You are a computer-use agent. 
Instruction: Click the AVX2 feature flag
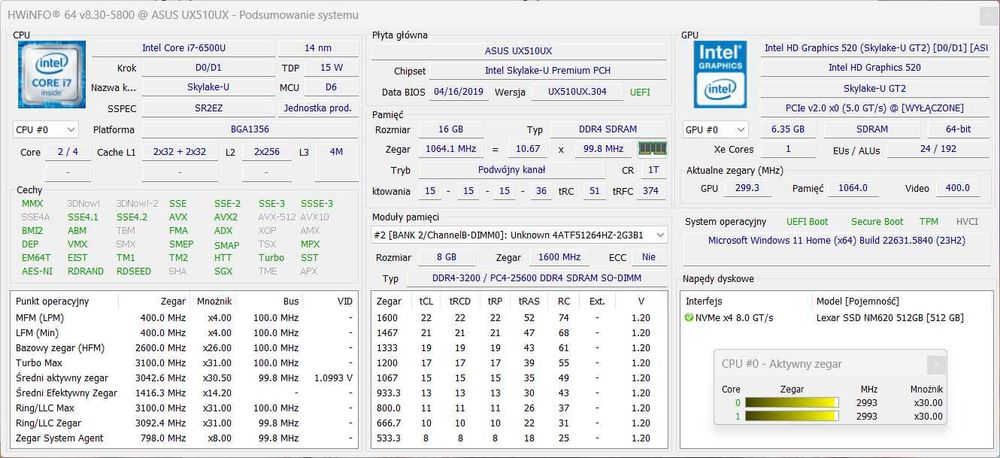[226, 218]
